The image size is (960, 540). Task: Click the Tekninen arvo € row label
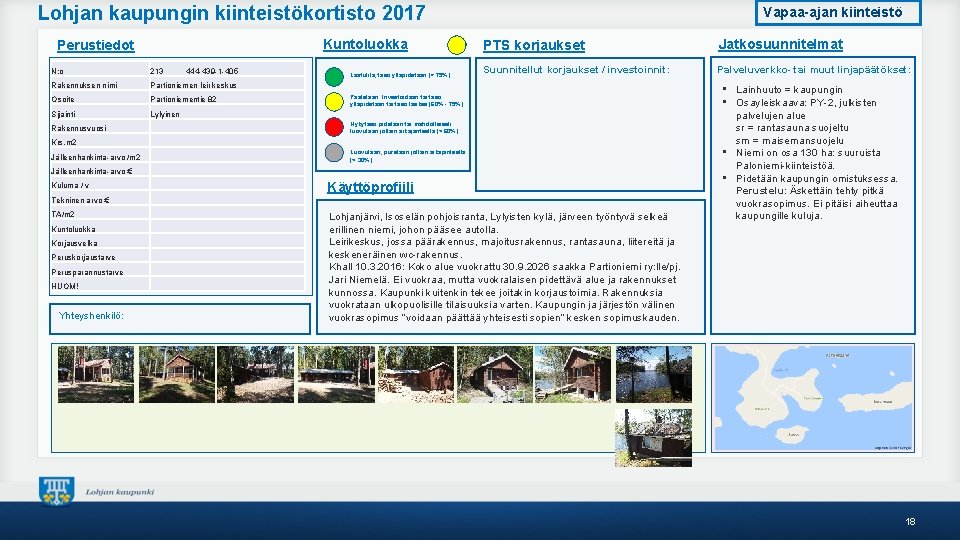80,200
